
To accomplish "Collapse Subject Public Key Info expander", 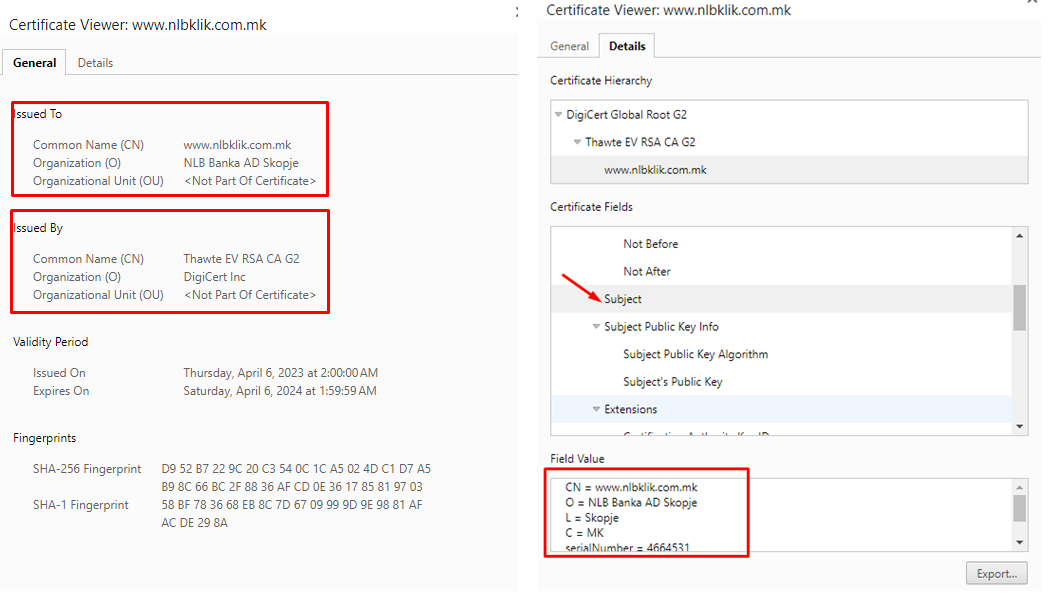I will 596,326.
